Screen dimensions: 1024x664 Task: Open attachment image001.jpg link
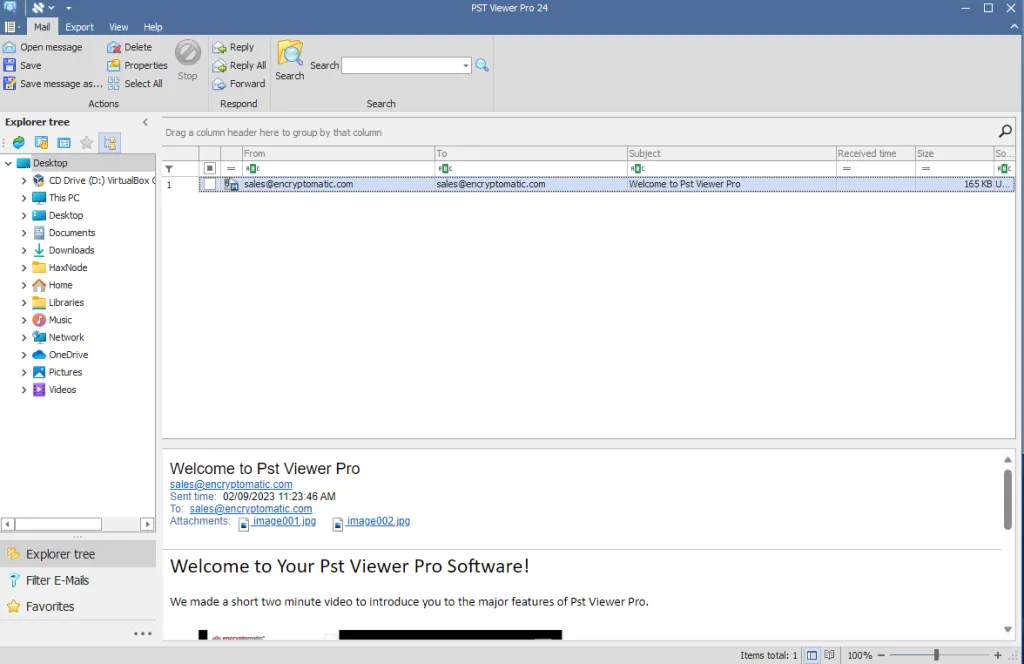284,521
